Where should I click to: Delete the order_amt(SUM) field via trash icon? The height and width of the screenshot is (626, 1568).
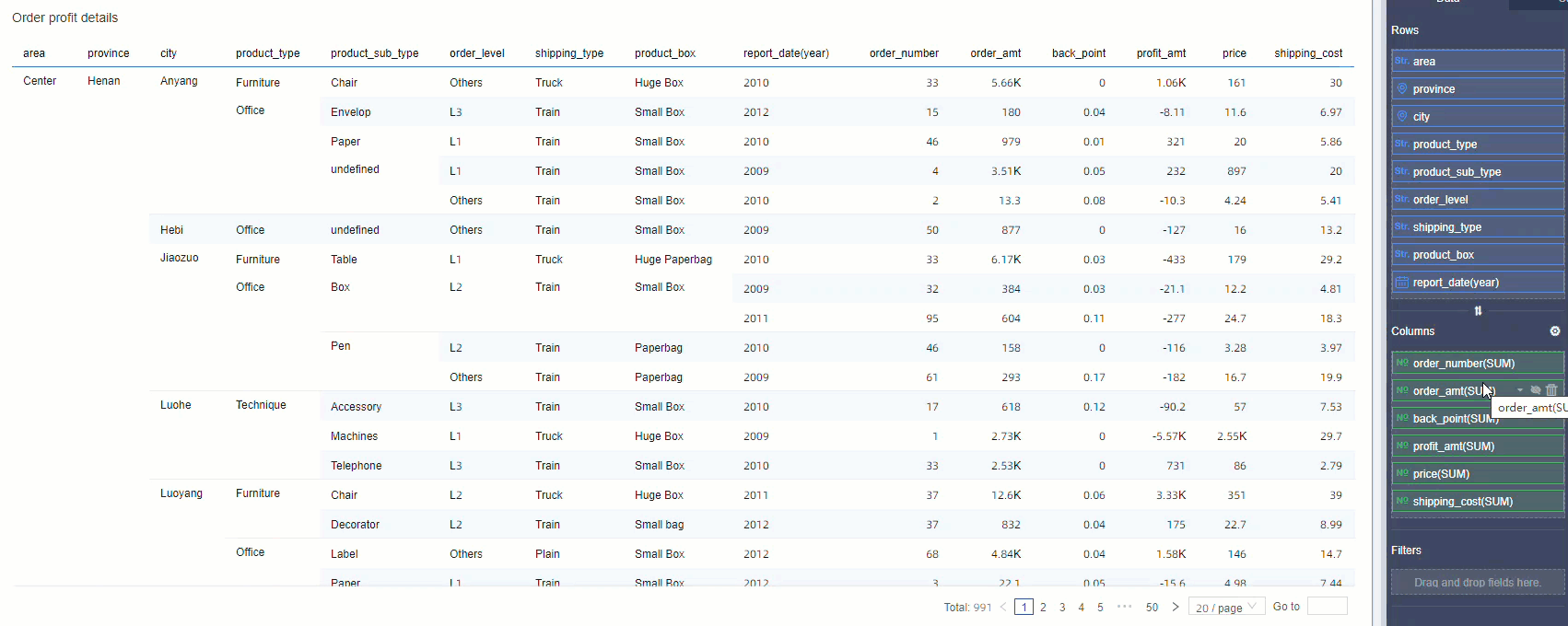1551,390
